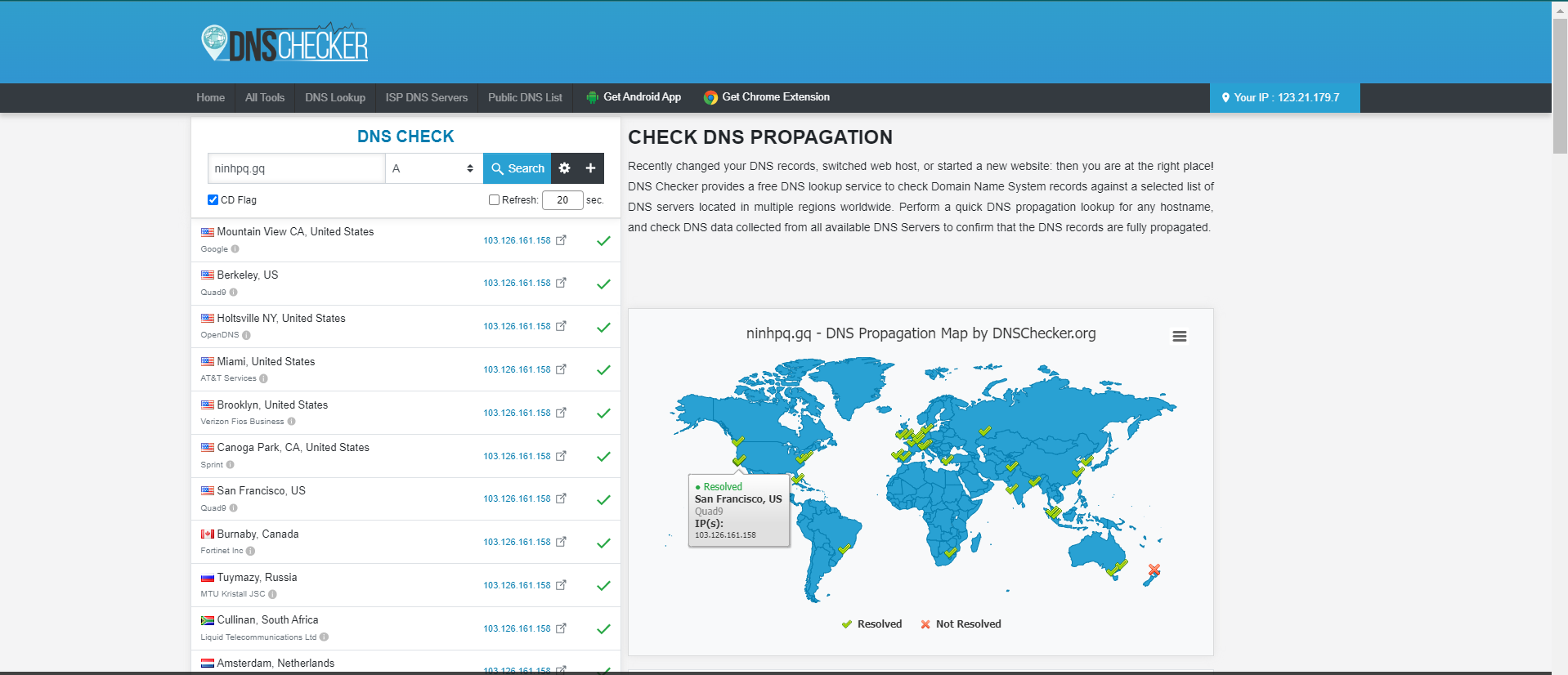This screenshot has height=675, width=1568.
Task: Click the refresh seconds field showing 20
Action: point(562,200)
